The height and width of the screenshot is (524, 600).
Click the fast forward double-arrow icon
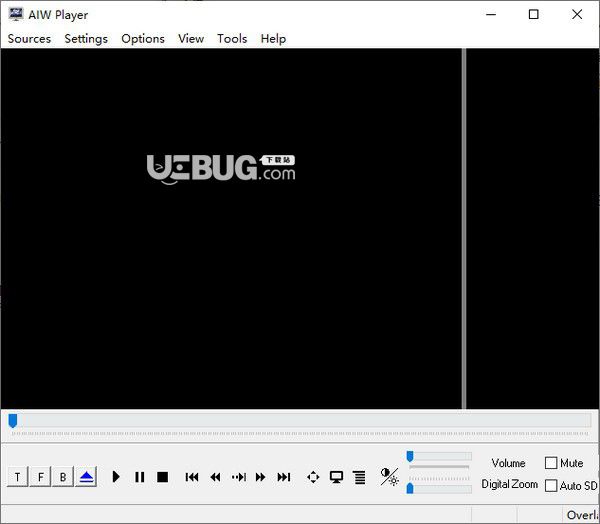[x=261, y=477]
